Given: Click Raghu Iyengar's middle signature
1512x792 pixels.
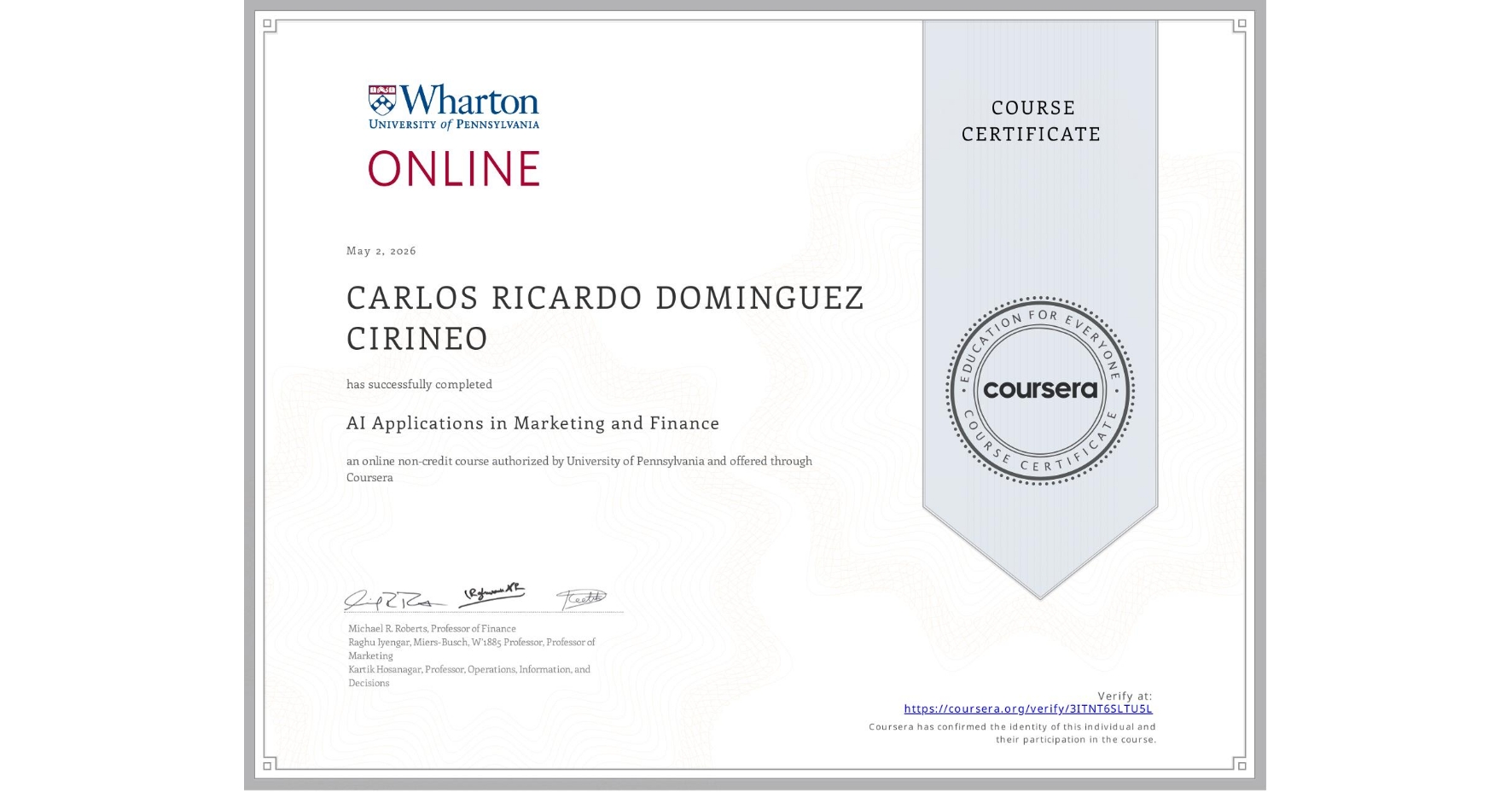Looking at the screenshot, I should (492, 594).
